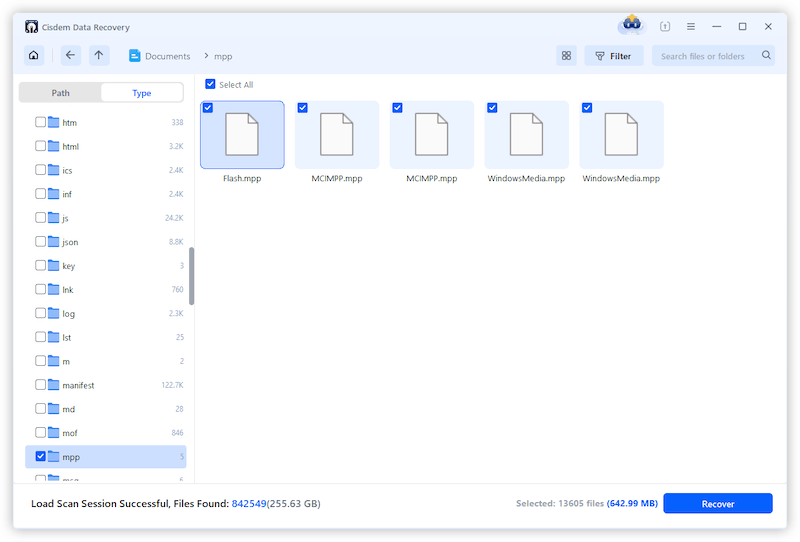Open the mof folder icon in tree
Screen dimensions: 800x542
point(54,432)
